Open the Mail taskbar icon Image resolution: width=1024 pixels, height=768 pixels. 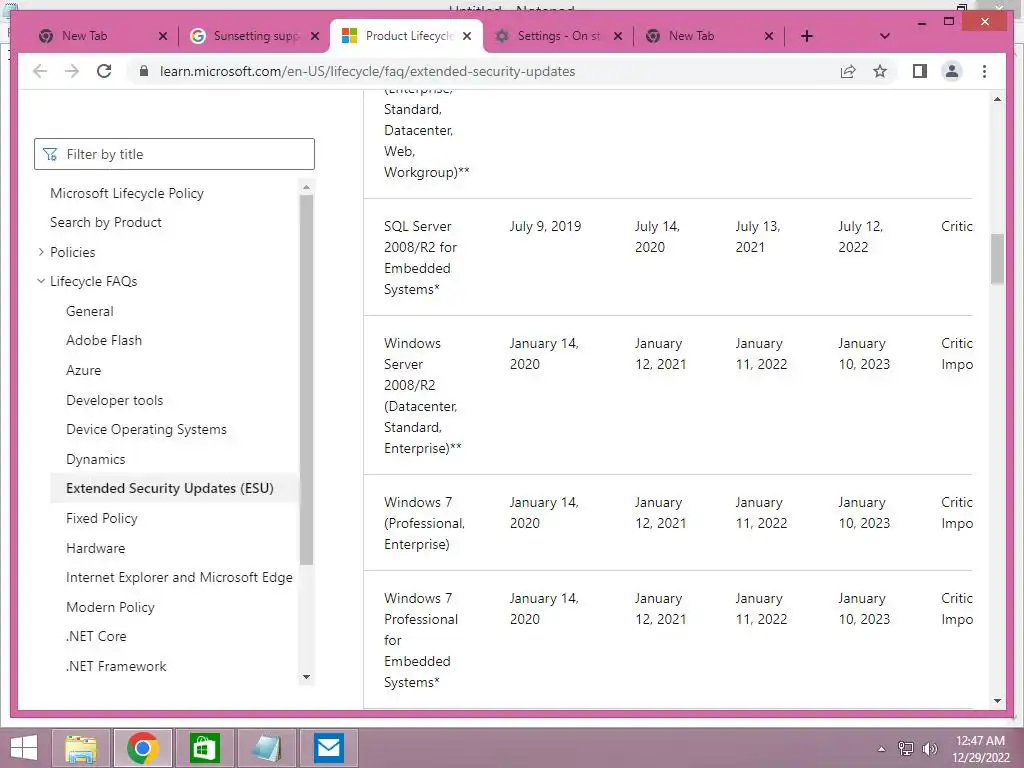tap(328, 748)
